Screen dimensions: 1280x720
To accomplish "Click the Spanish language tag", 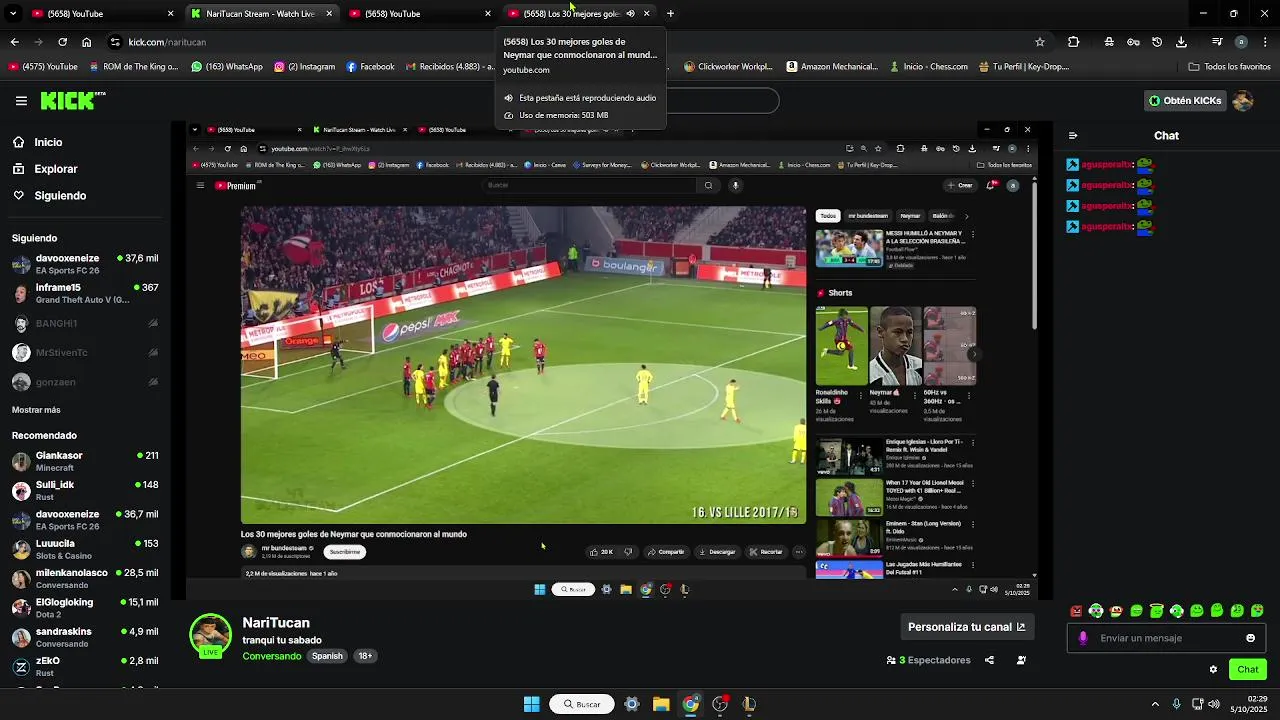I will (x=327, y=656).
